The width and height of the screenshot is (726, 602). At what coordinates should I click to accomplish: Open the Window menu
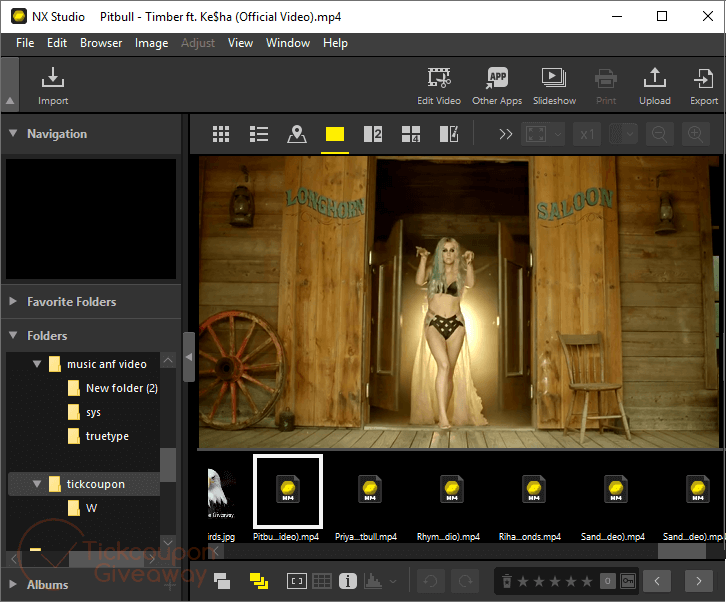[288, 43]
